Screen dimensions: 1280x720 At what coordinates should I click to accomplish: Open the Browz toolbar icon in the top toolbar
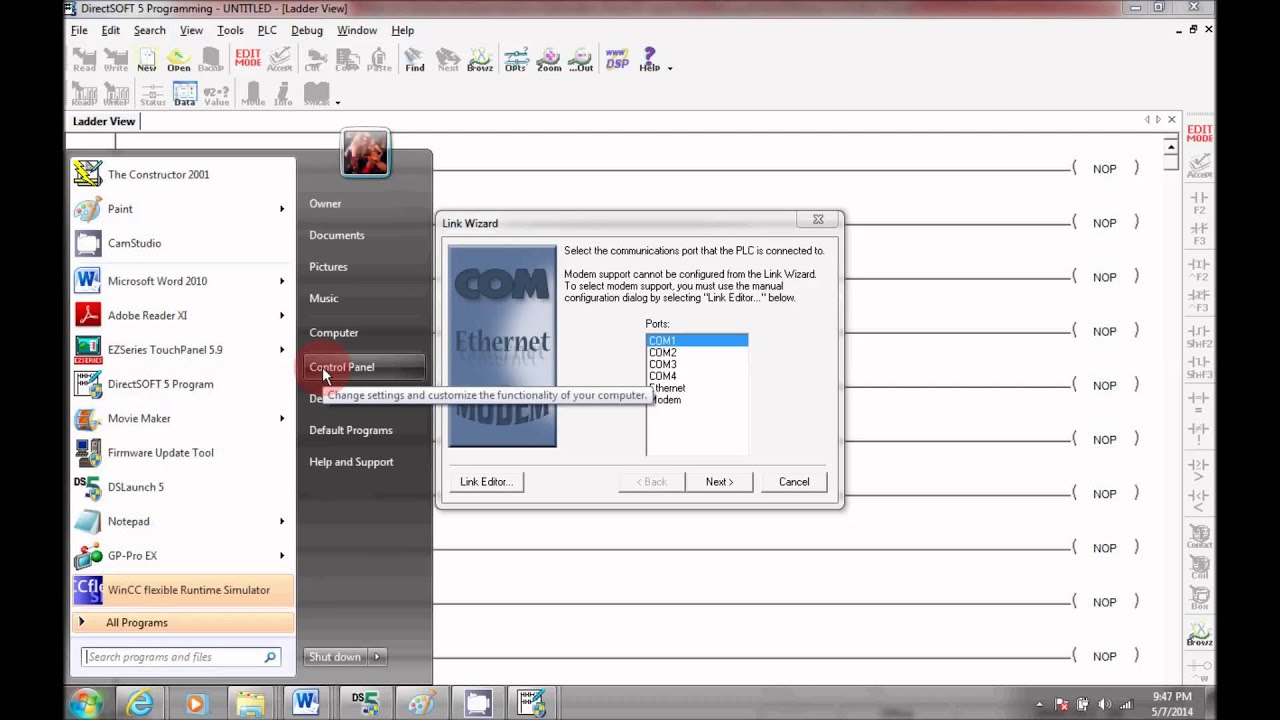pyautogui.click(x=480, y=60)
